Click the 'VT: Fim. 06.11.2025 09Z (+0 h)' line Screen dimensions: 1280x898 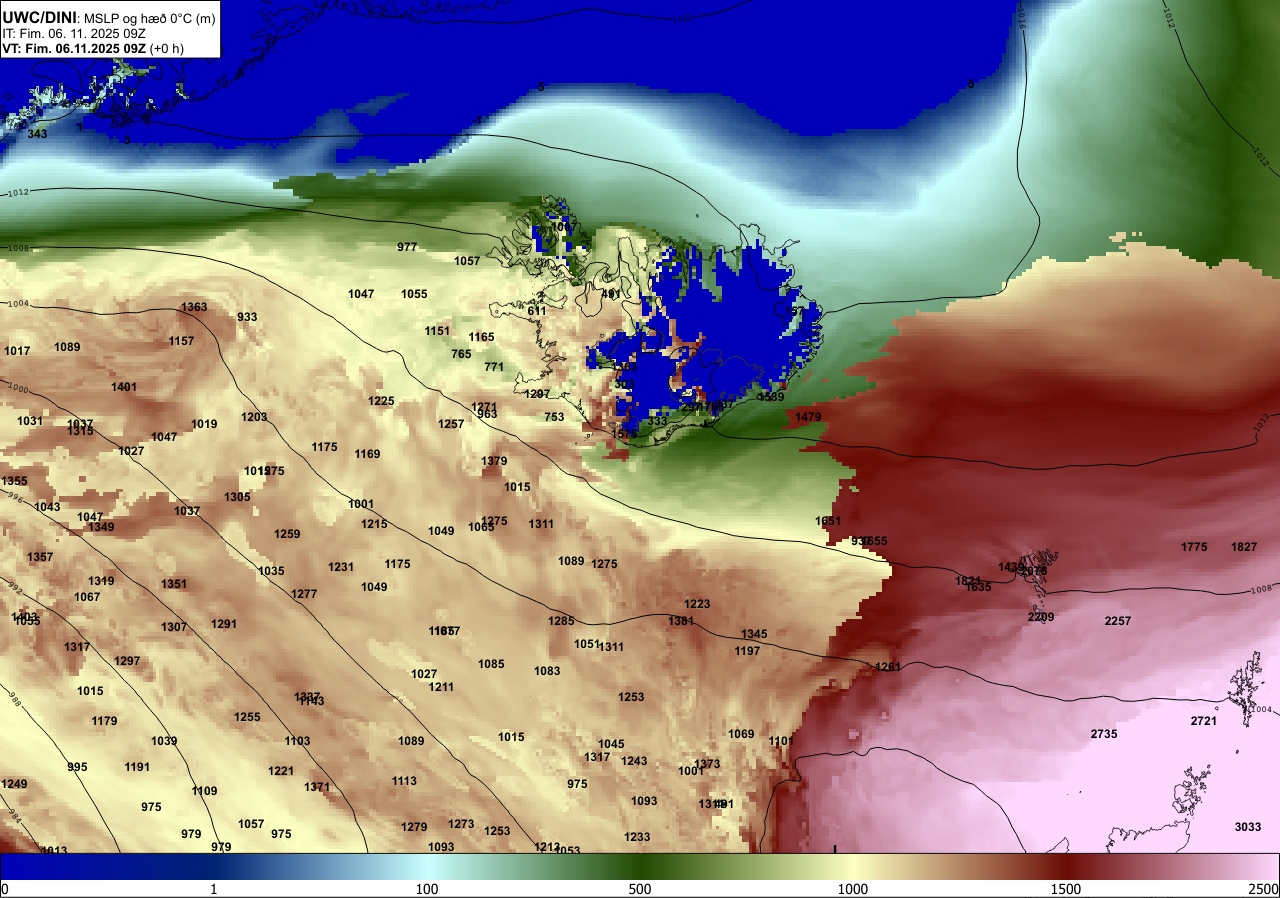pyautogui.click(x=93, y=48)
